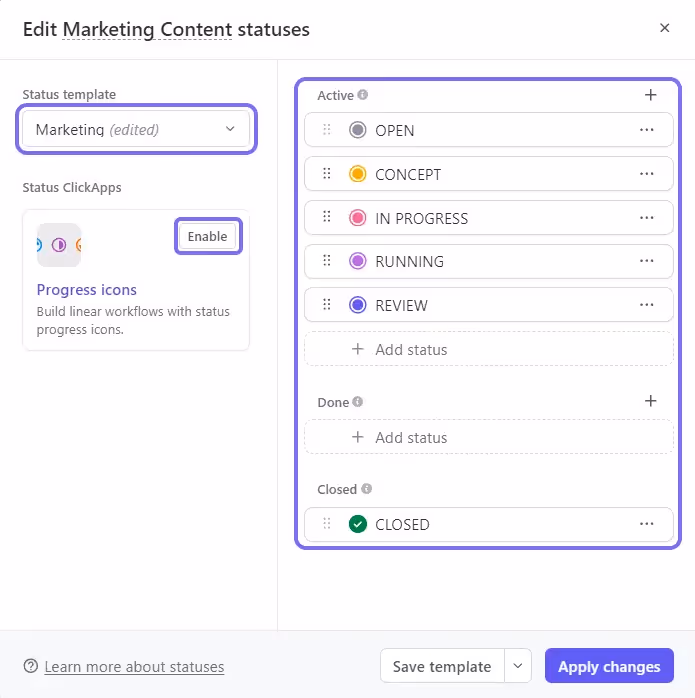This screenshot has height=698, width=695.
Task: Click Add status under Done group
Action: pyautogui.click(x=410, y=438)
